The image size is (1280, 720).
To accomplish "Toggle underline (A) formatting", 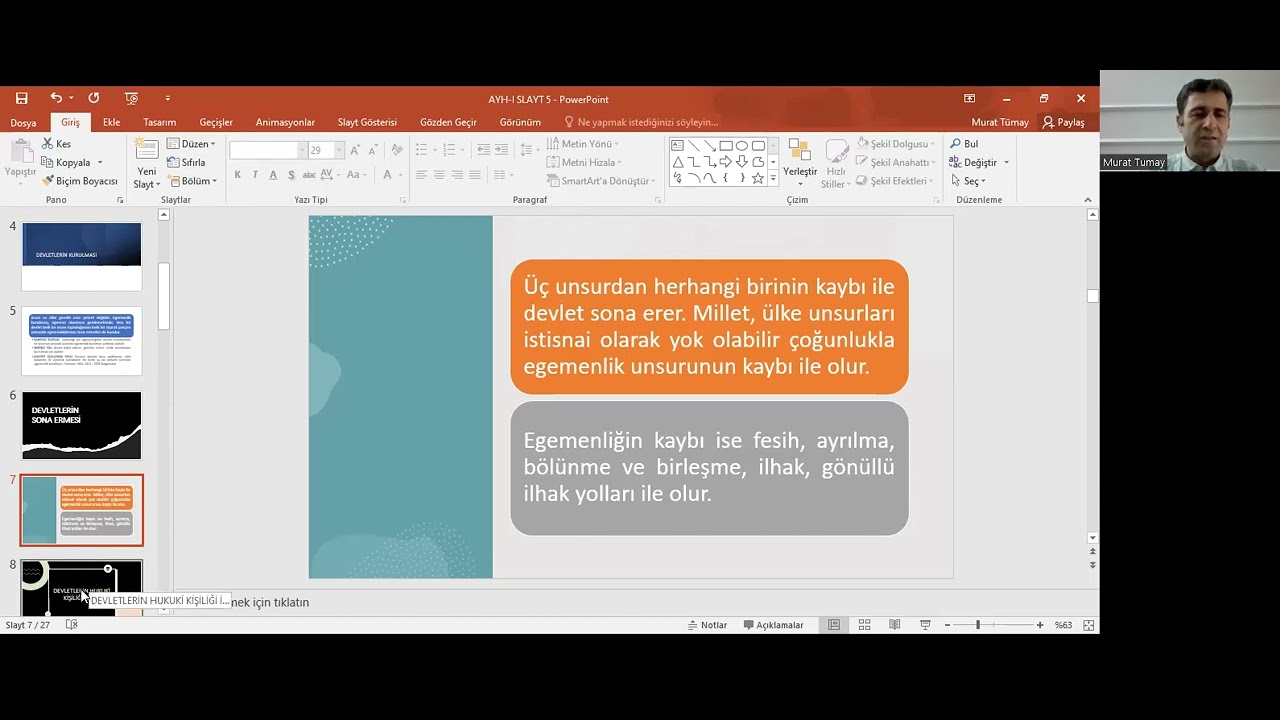I will click(273, 175).
